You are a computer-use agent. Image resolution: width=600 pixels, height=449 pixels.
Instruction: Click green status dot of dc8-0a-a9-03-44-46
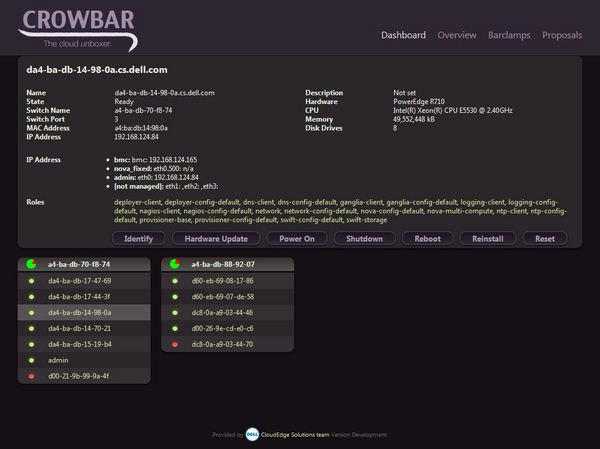175,313
